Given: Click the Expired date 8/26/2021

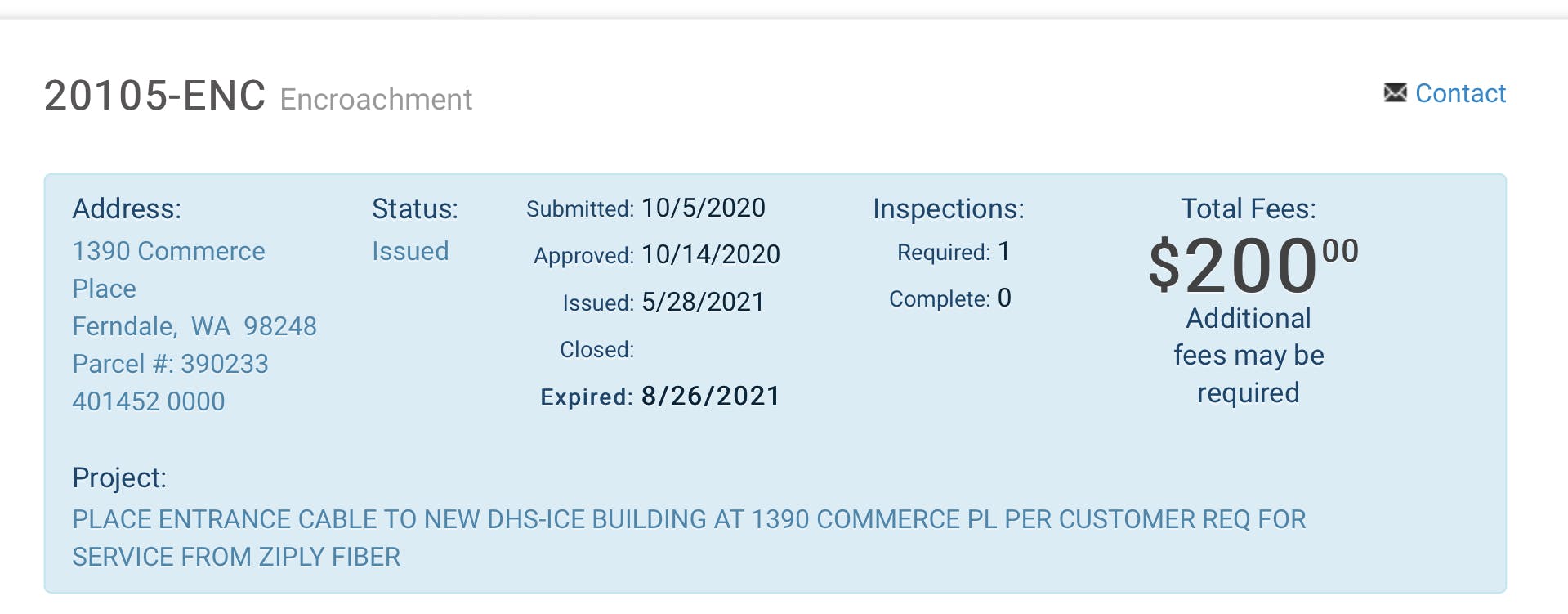Looking at the screenshot, I should point(711,396).
